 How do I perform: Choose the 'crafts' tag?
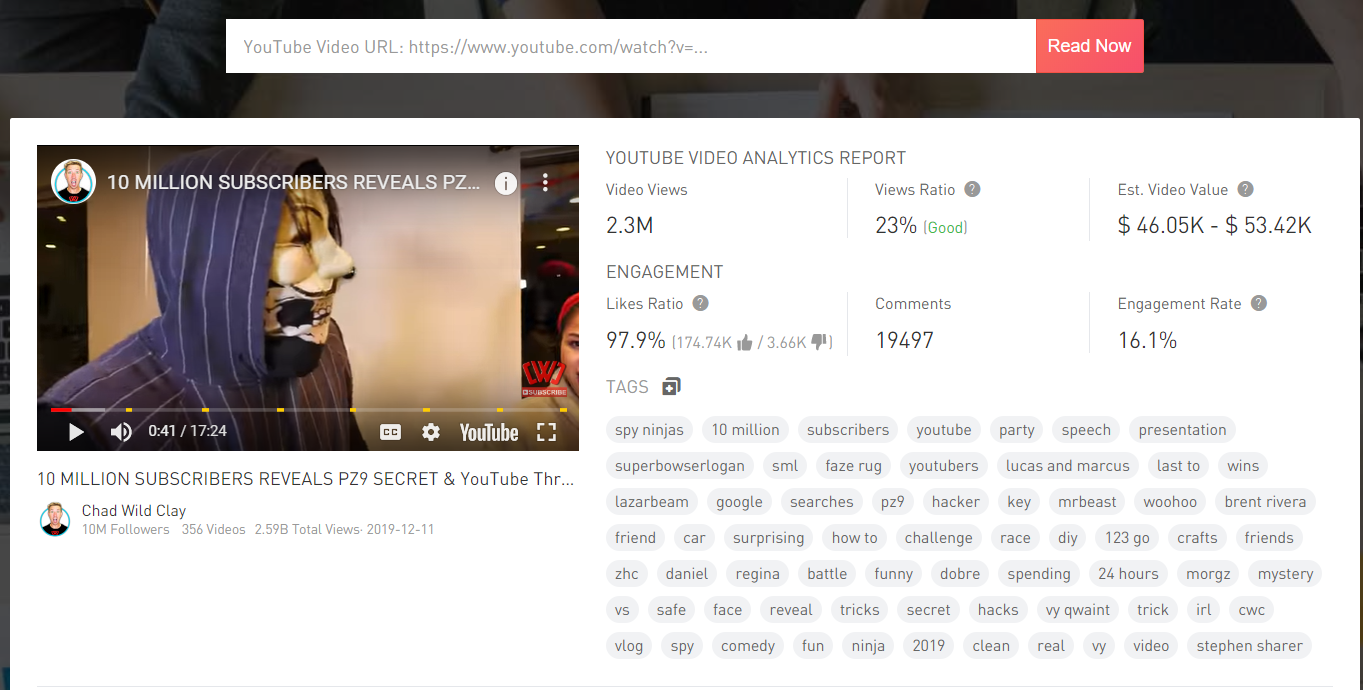1198,538
